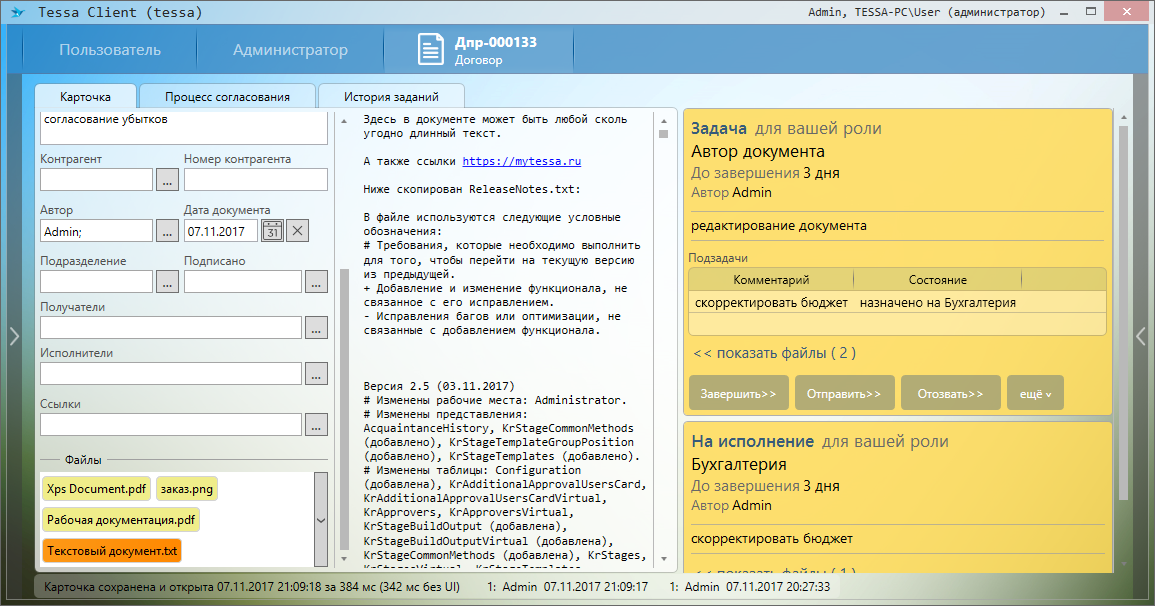The height and width of the screenshot is (606, 1155).
Task: Select the 'скорректировать бюджет' subtask table row
Action: pyautogui.click(x=897, y=303)
